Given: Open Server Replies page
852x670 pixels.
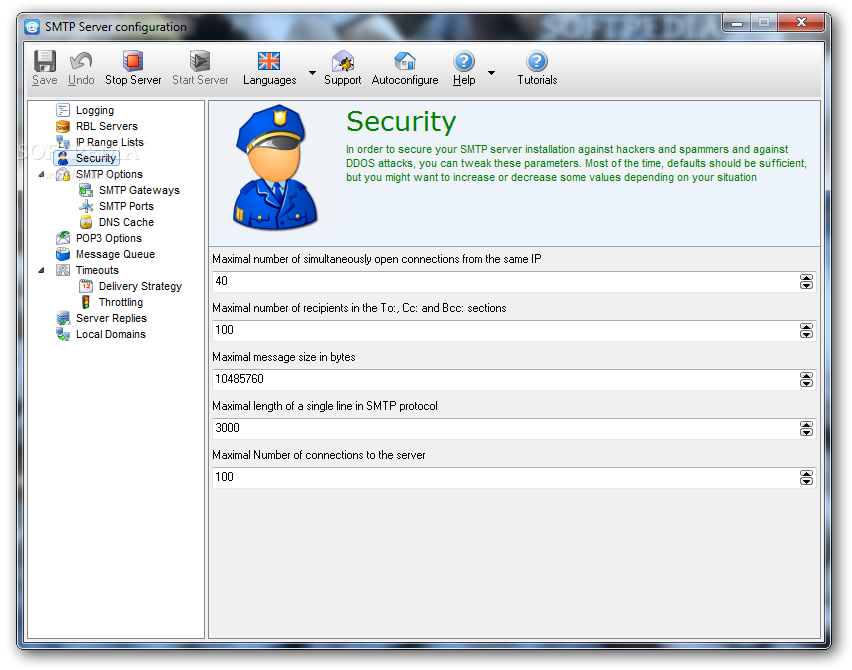Looking at the screenshot, I should [x=111, y=318].
